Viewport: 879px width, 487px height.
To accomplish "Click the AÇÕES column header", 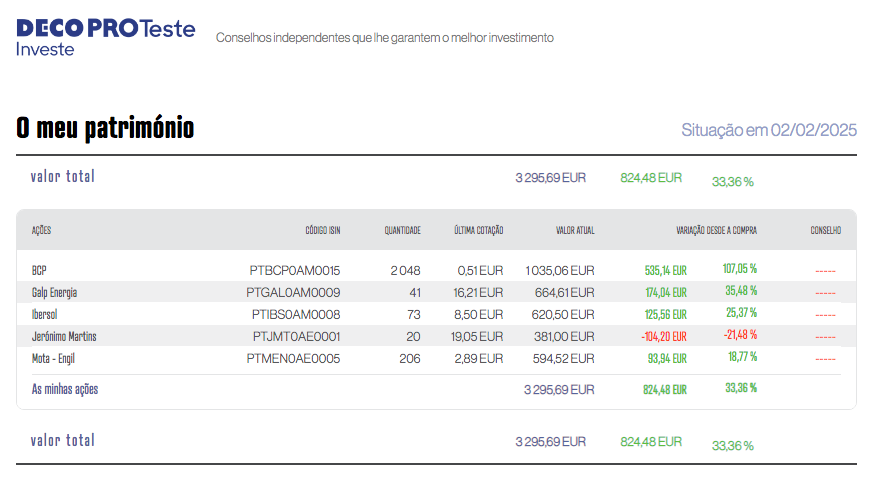I will click(x=41, y=231).
